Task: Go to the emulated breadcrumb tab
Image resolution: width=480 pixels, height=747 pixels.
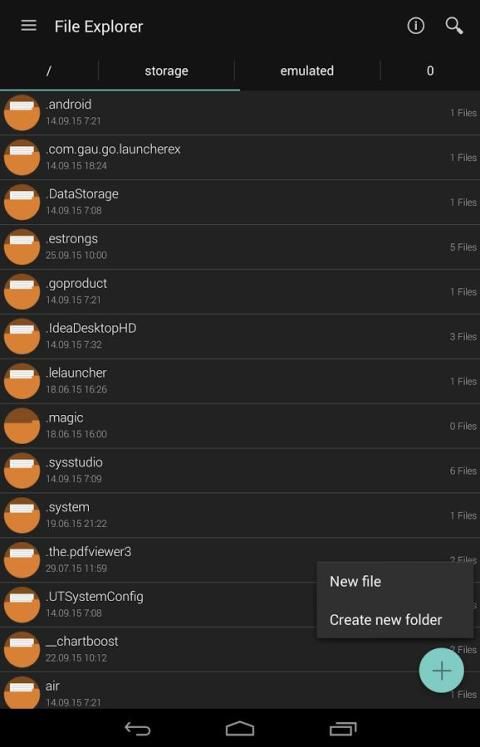Action: tap(307, 71)
